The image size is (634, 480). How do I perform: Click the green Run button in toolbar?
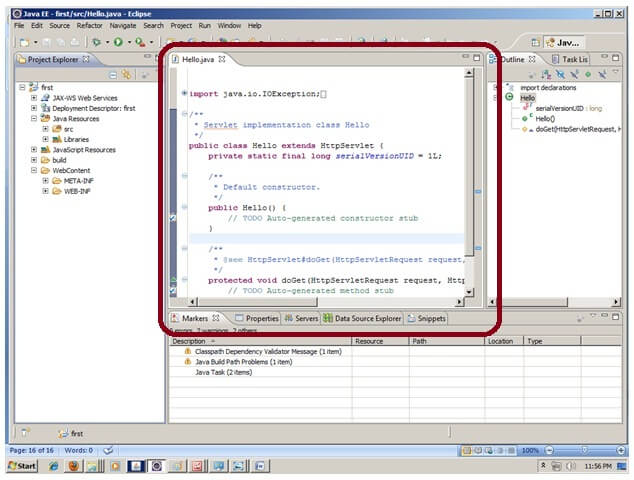pyautogui.click(x=118, y=42)
